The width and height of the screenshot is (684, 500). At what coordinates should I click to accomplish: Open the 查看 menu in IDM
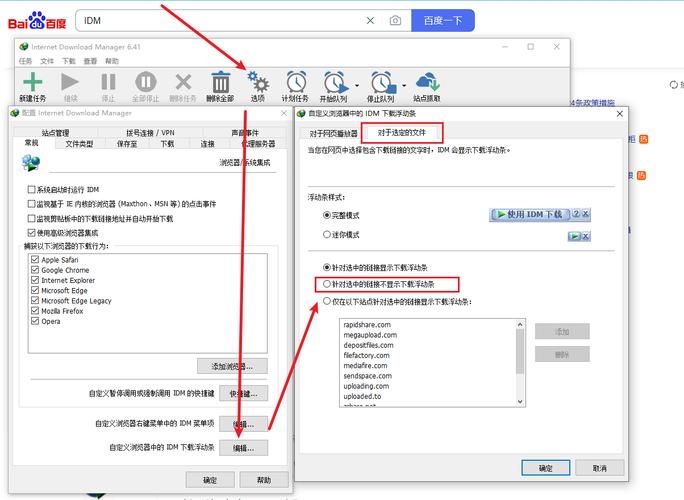(x=90, y=61)
